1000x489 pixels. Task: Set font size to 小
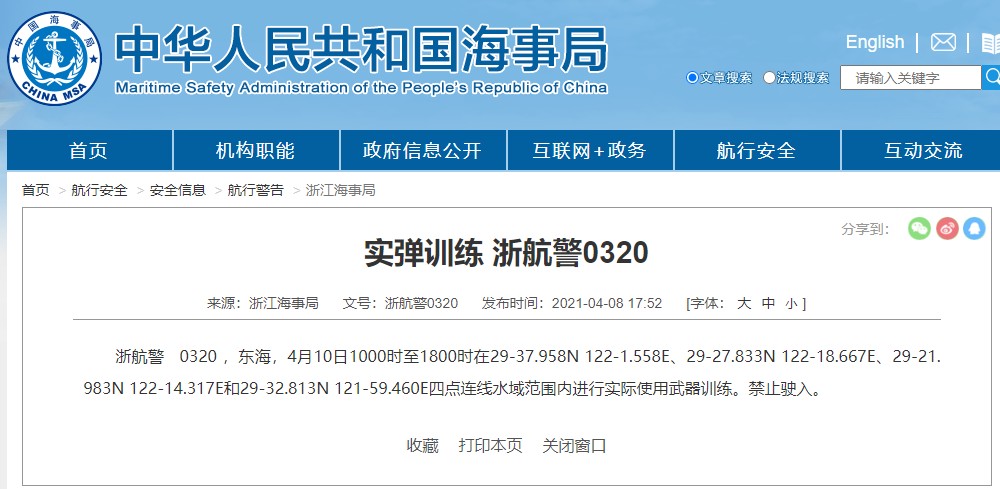point(792,303)
